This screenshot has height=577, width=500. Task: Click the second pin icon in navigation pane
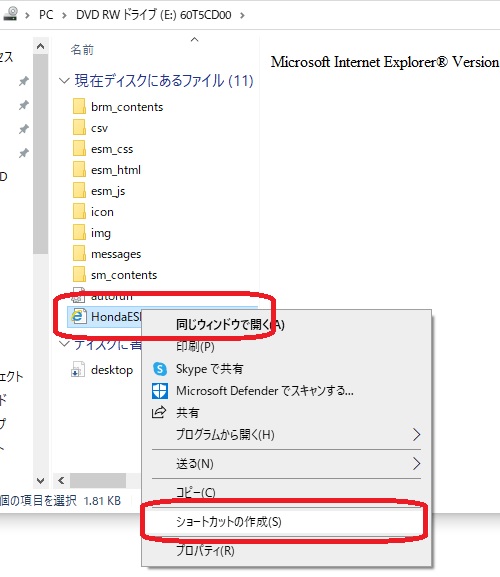[x=24, y=105]
